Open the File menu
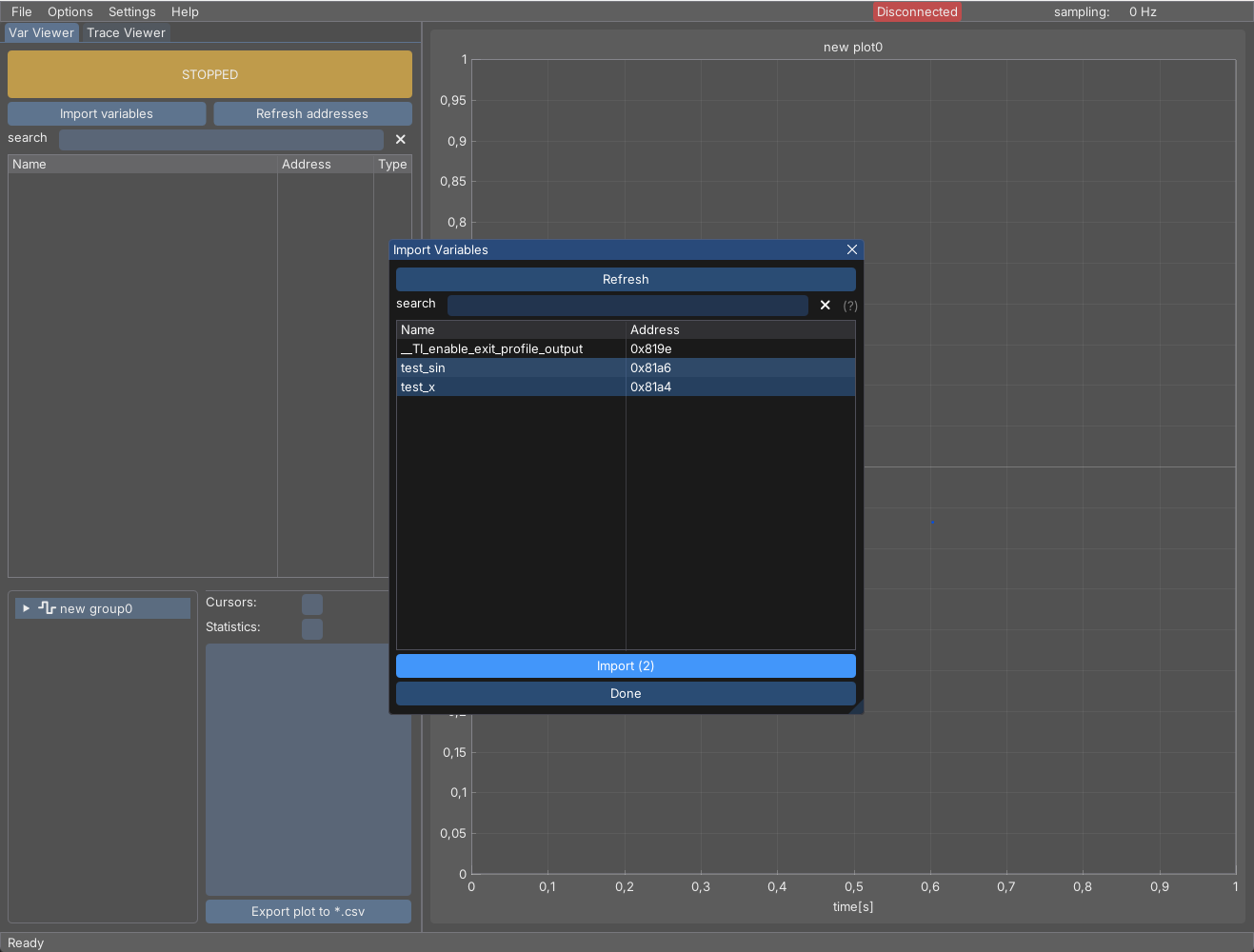 point(21,11)
